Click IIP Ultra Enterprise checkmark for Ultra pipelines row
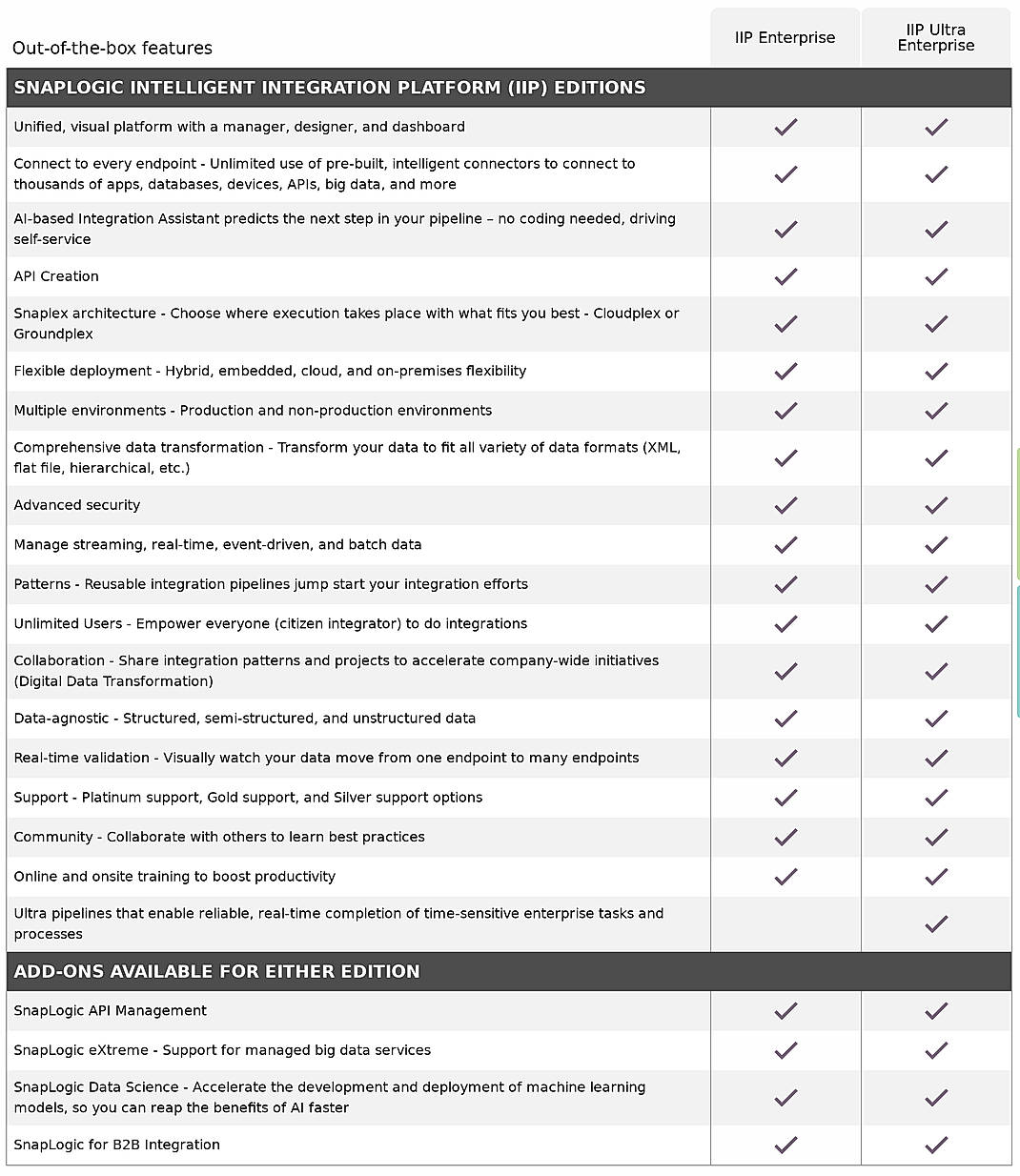 click(936, 923)
